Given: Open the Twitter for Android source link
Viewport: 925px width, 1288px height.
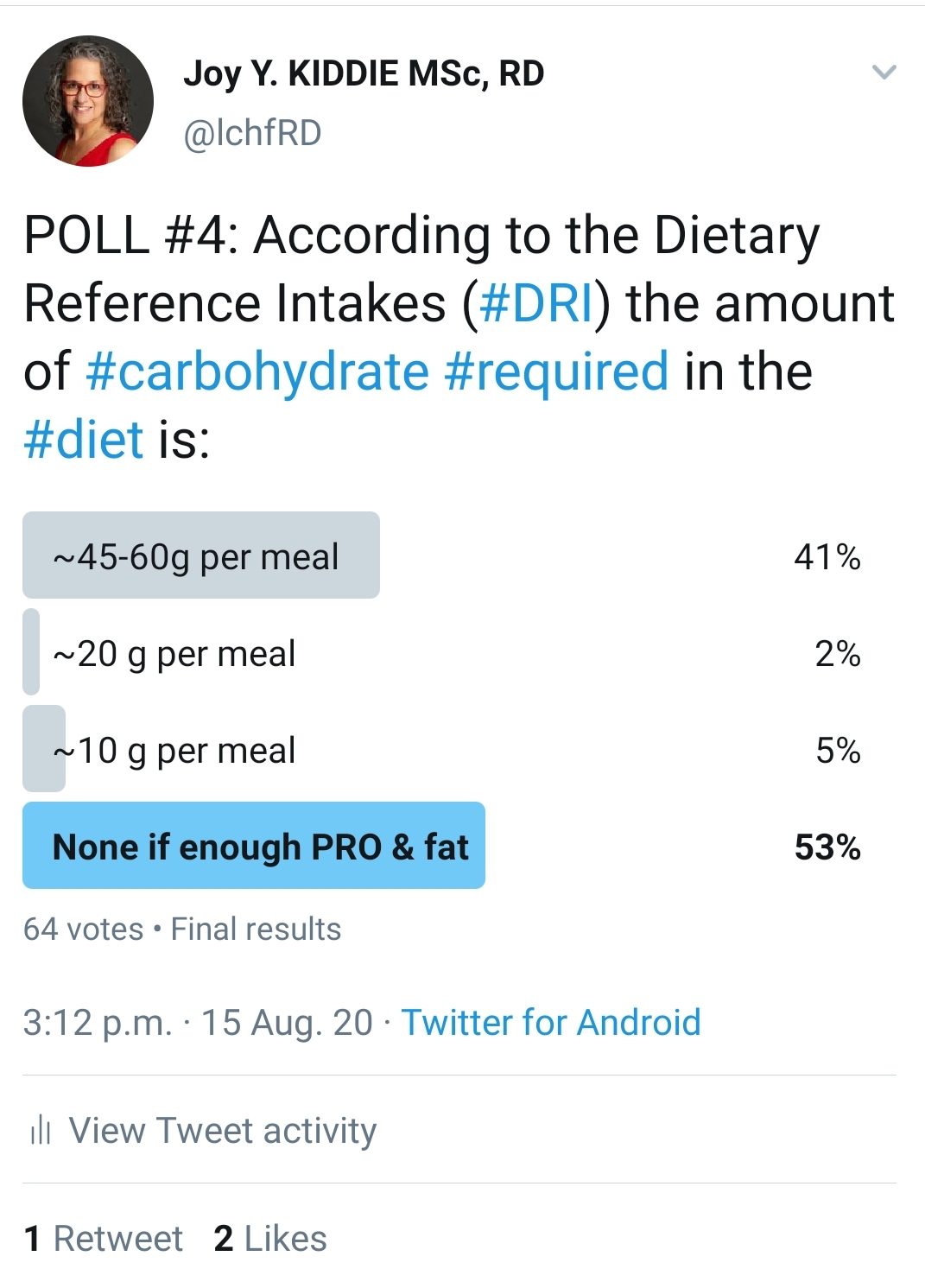Looking at the screenshot, I should [551, 1023].
